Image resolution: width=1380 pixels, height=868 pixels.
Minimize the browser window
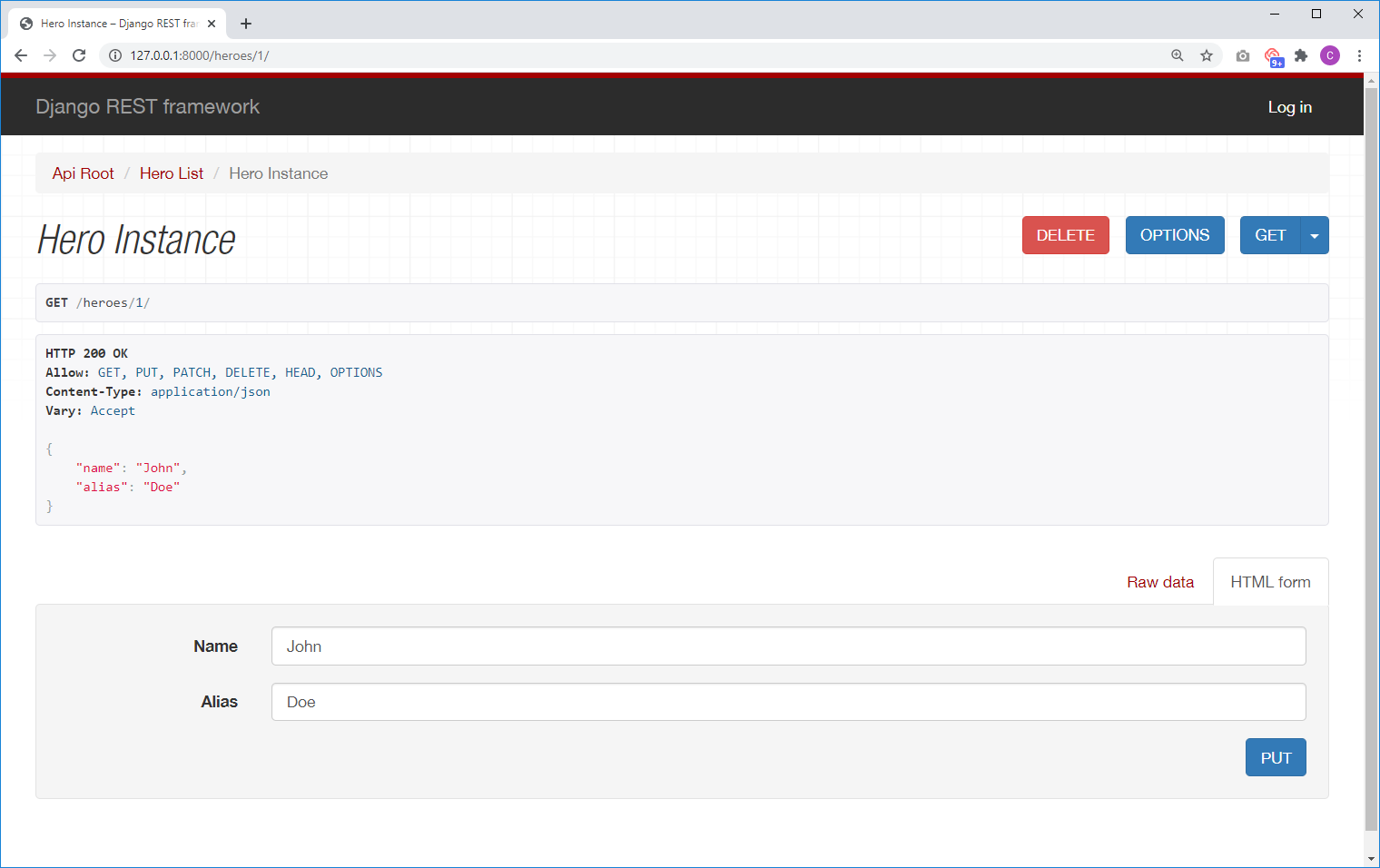(x=1275, y=14)
